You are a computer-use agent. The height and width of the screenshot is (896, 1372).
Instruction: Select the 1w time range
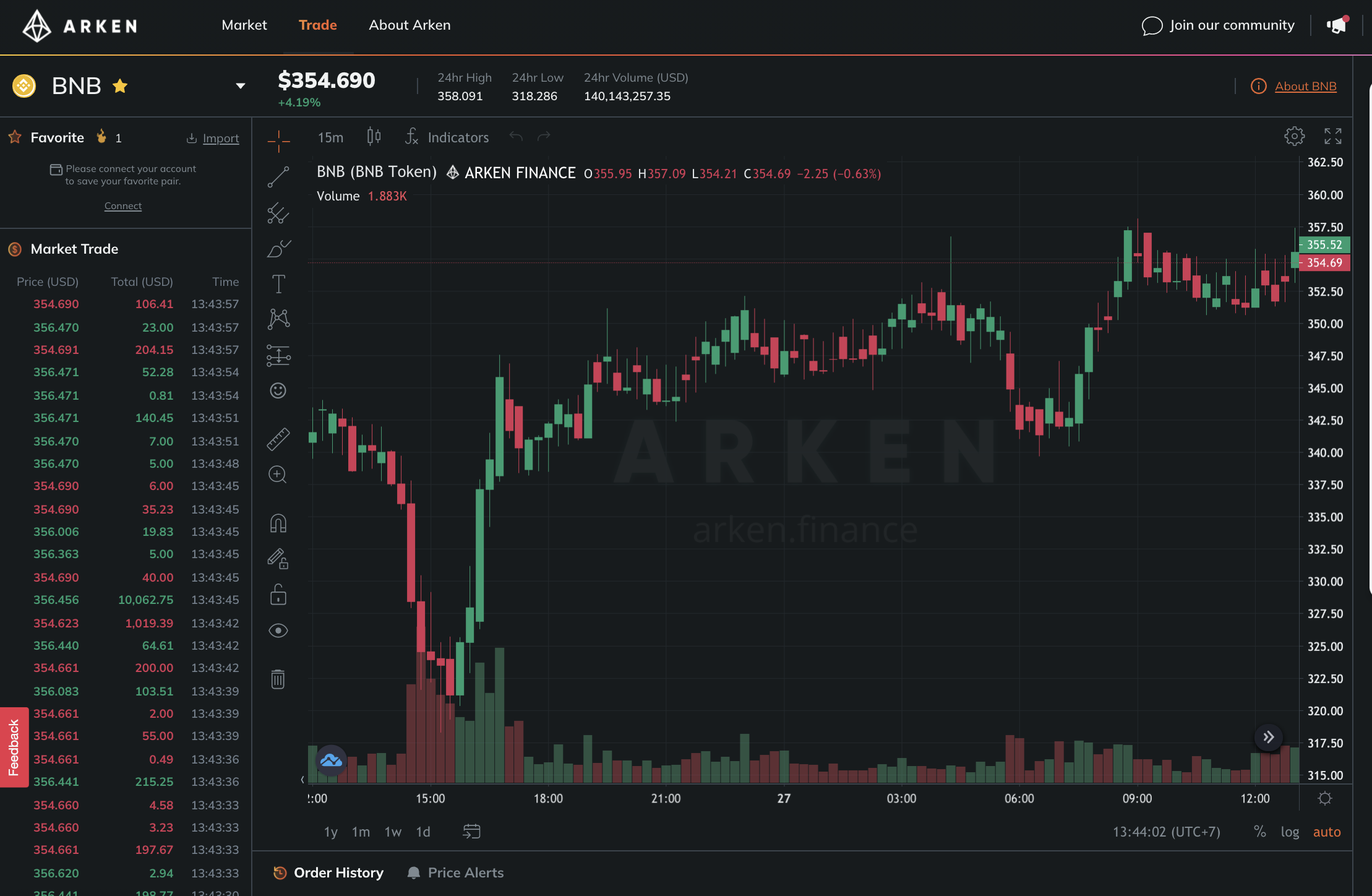coord(393,832)
